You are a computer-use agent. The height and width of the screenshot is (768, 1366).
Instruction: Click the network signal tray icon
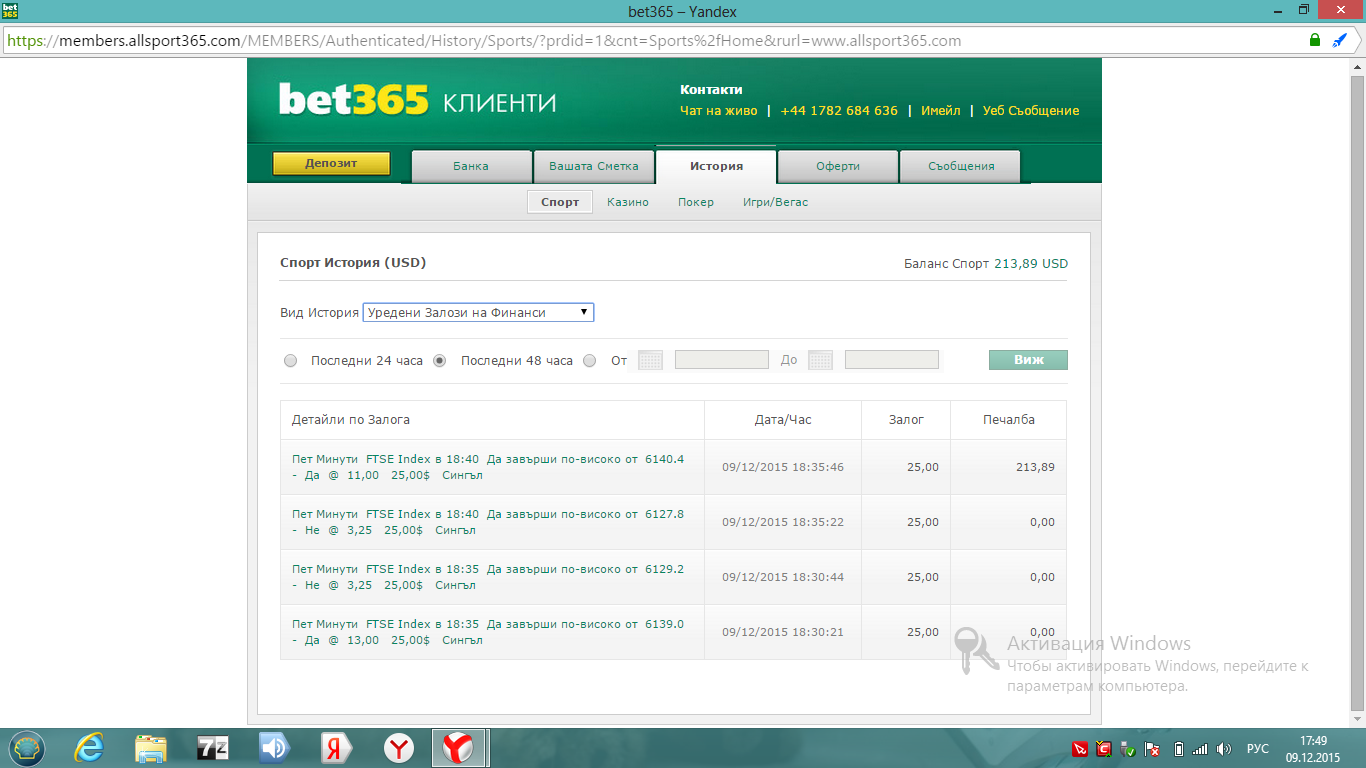tap(1201, 749)
